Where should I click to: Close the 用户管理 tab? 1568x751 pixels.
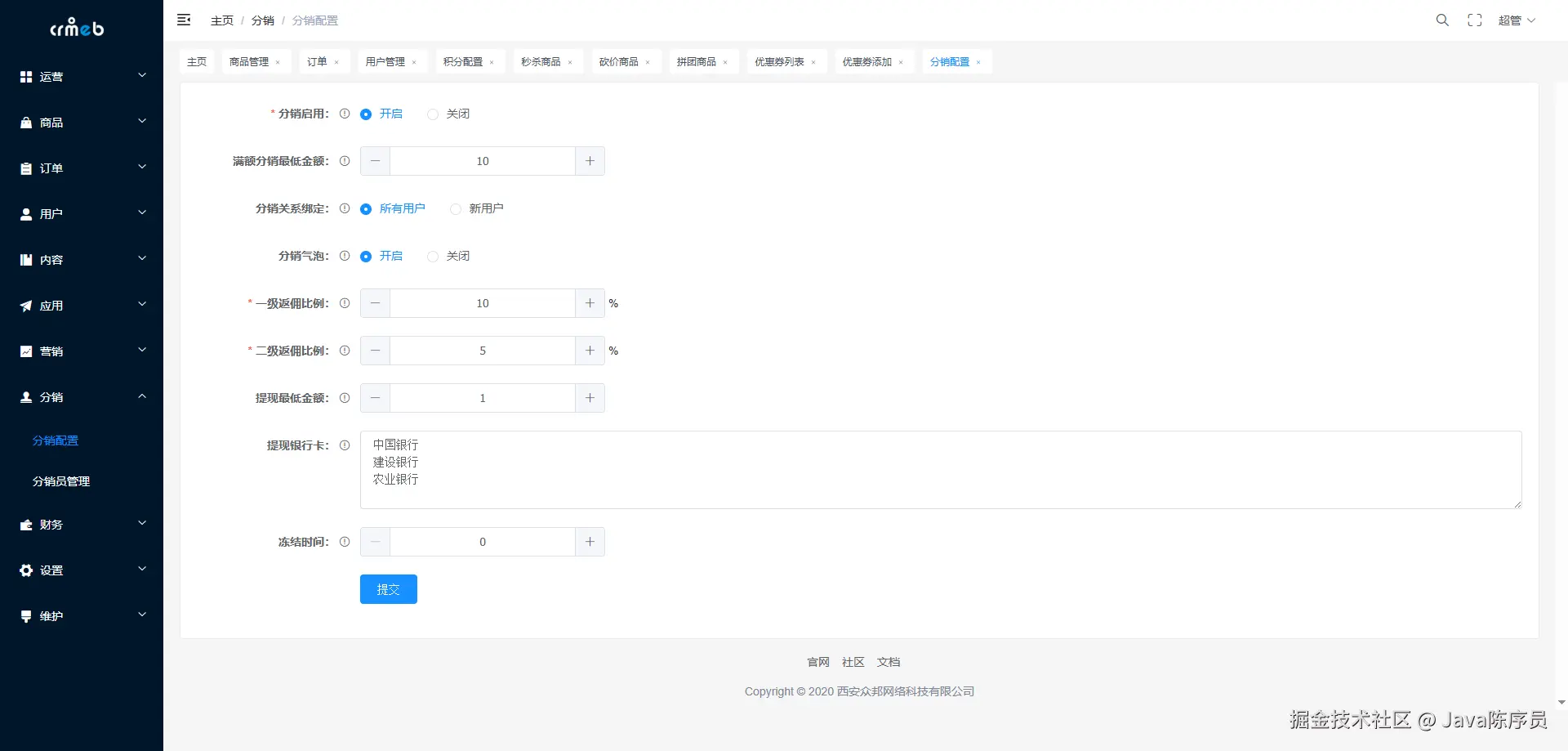tap(414, 62)
